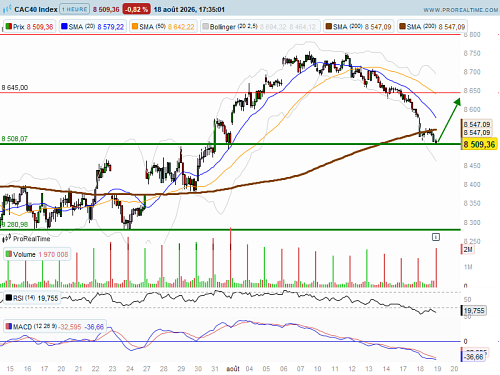Click the black RSI (14) color swatch
Viewport: 500px width, 375px height.
(x=9, y=297)
